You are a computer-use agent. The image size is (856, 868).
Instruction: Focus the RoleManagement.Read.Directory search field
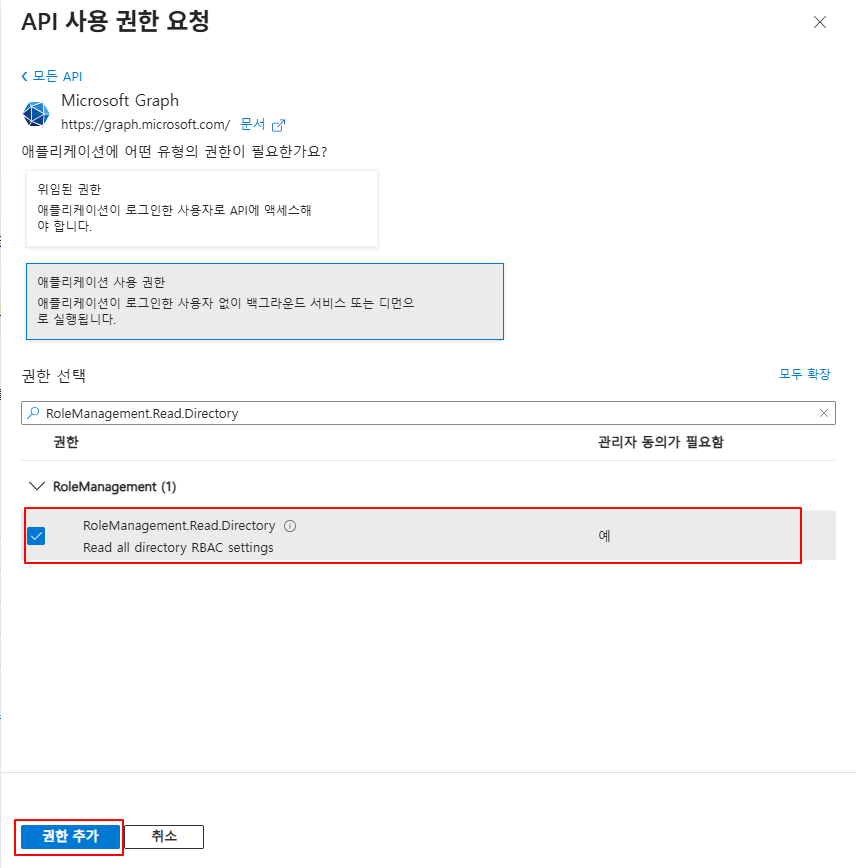pos(428,413)
